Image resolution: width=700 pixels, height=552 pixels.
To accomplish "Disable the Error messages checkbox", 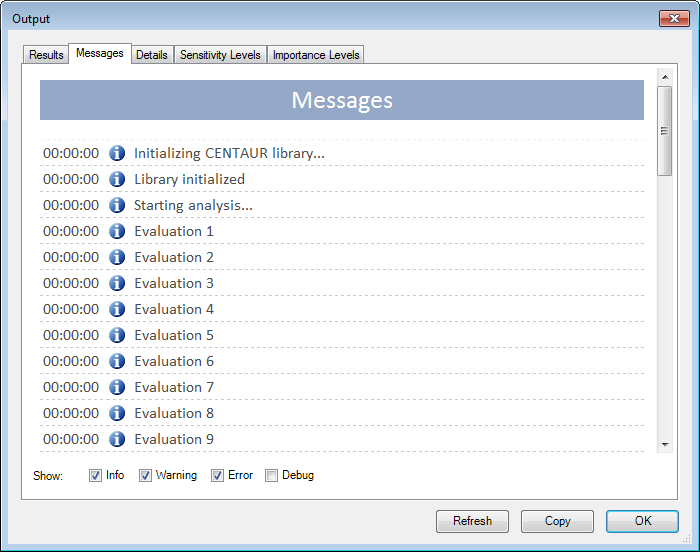I will (x=217, y=476).
